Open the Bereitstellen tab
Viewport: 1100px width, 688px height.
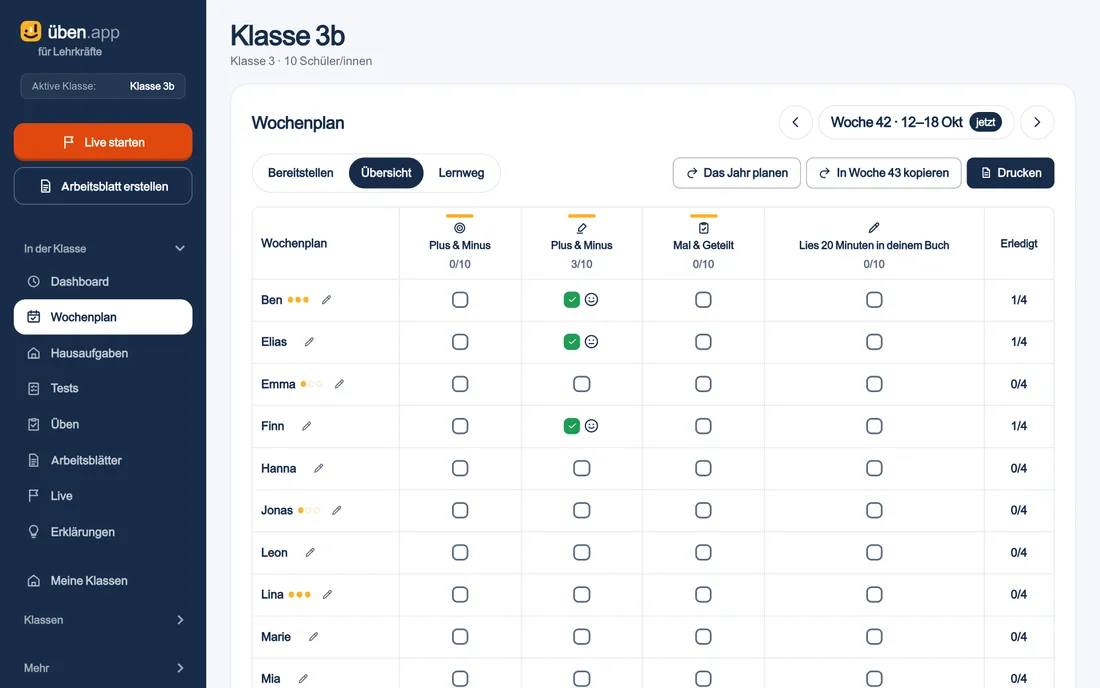coord(300,173)
